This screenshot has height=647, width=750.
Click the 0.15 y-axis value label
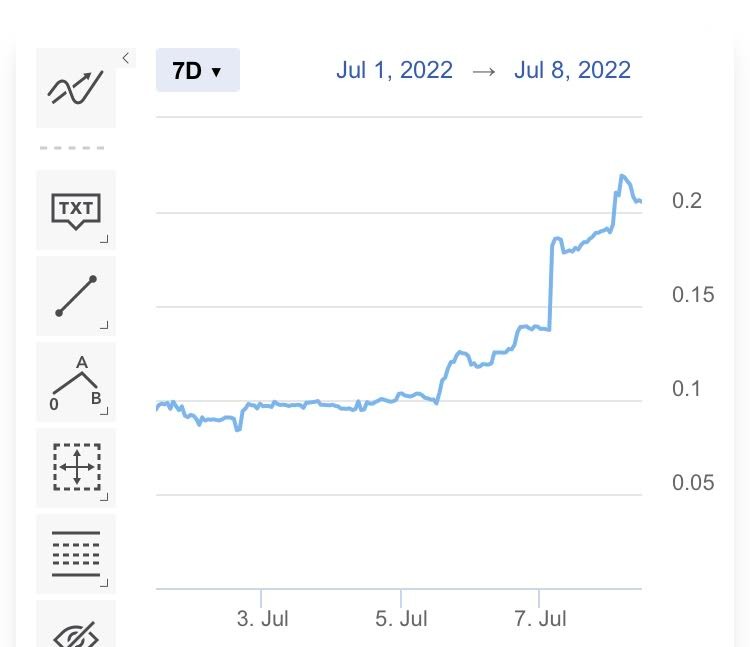pos(693,295)
